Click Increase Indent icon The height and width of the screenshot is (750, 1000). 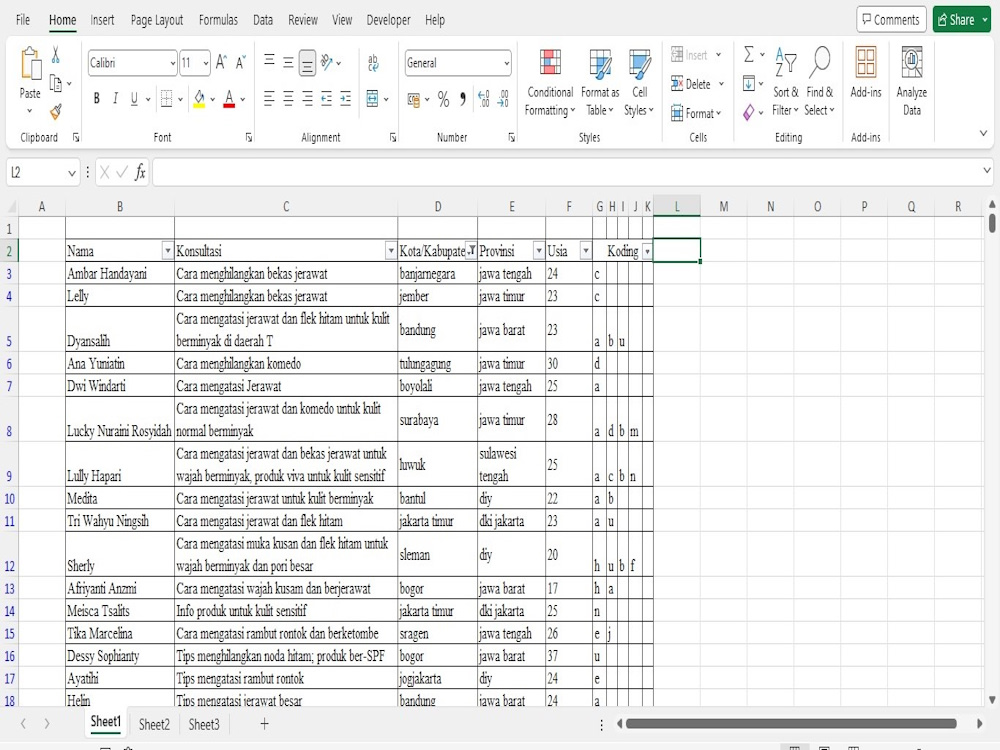tap(346, 98)
